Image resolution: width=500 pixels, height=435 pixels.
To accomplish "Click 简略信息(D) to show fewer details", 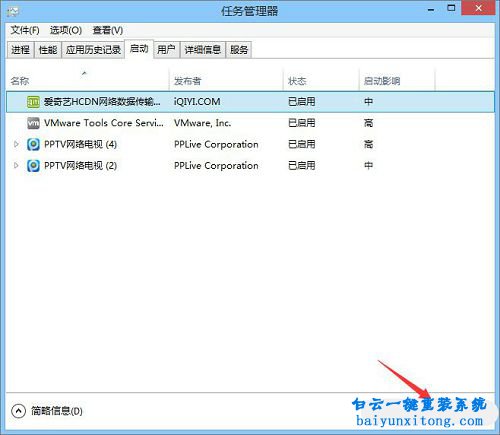I will point(57,411).
